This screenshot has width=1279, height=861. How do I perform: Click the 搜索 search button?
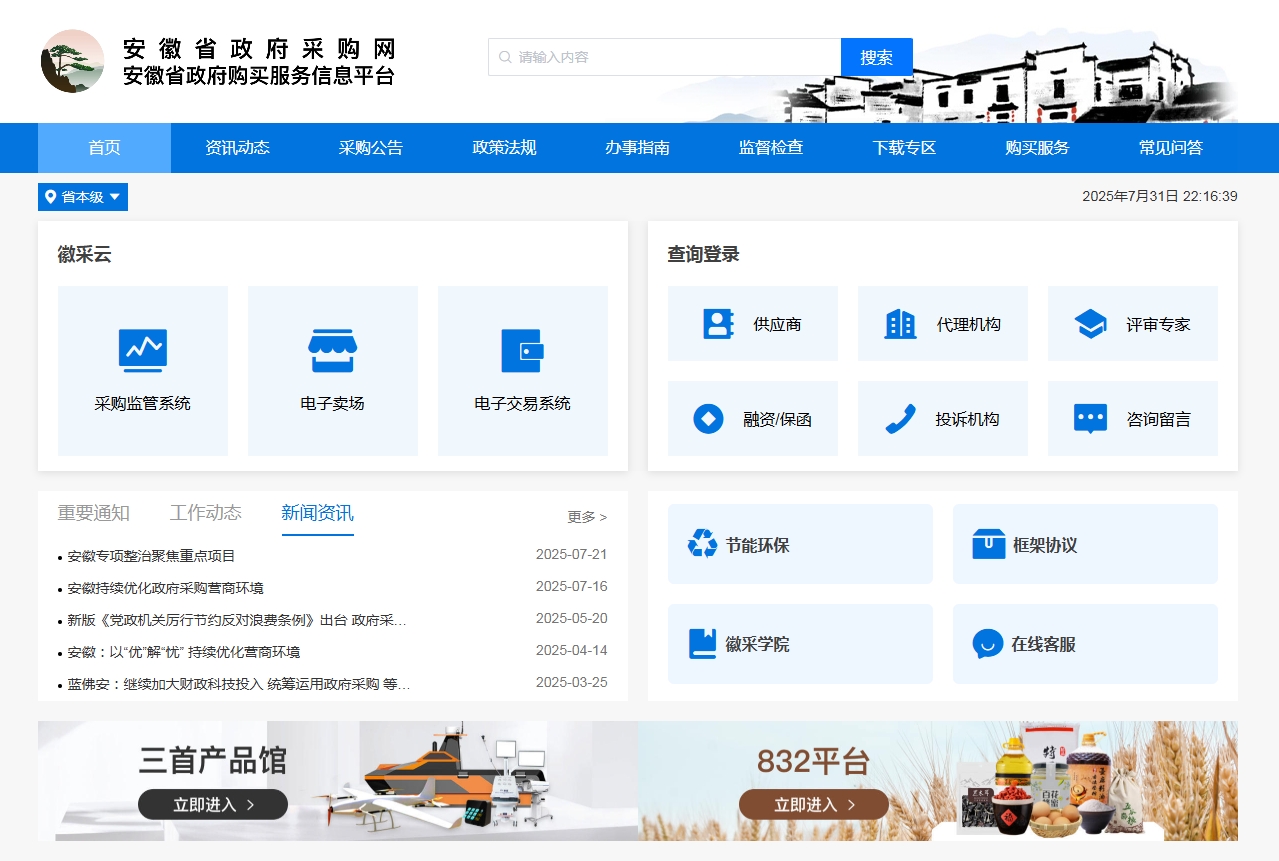click(876, 57)
